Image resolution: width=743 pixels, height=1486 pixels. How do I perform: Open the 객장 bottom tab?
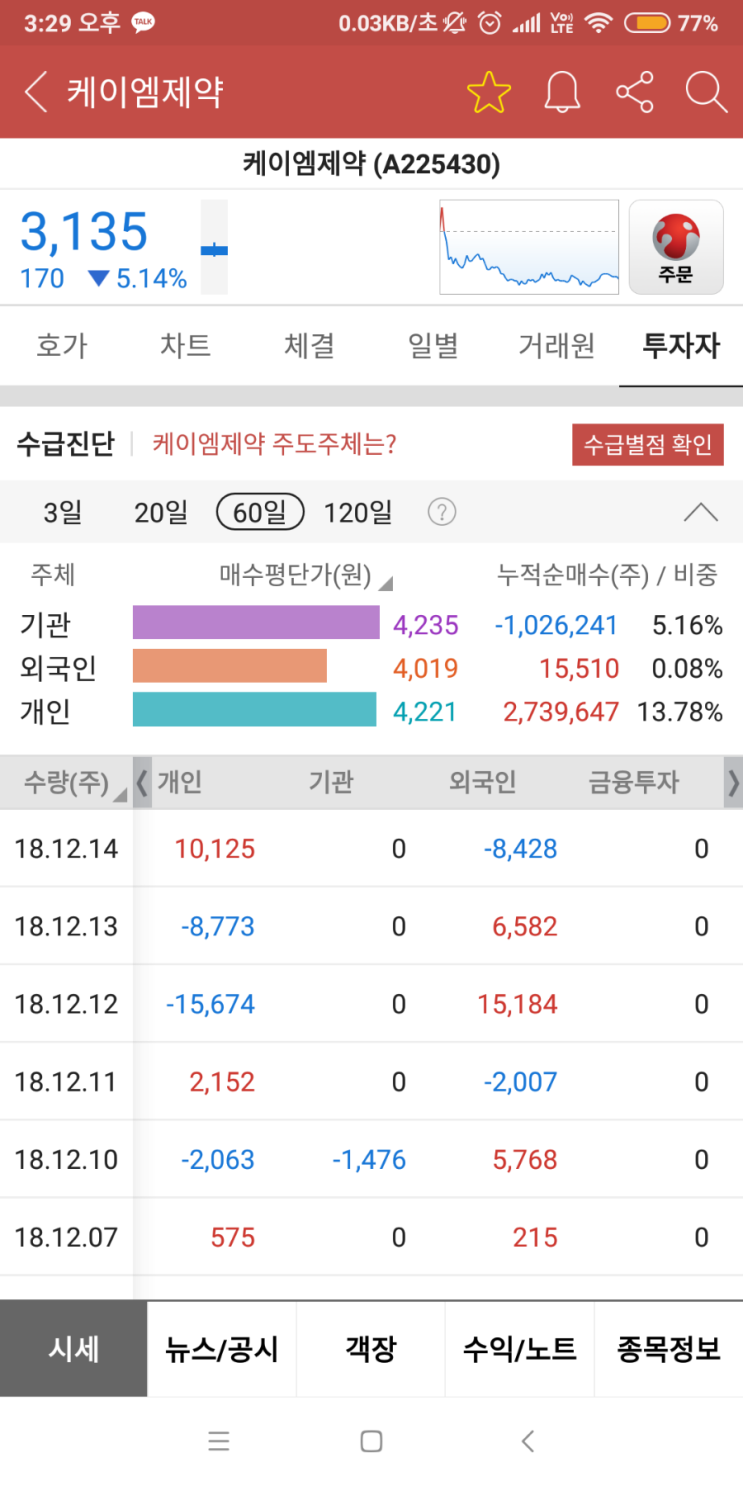[x=371, y=1349]
